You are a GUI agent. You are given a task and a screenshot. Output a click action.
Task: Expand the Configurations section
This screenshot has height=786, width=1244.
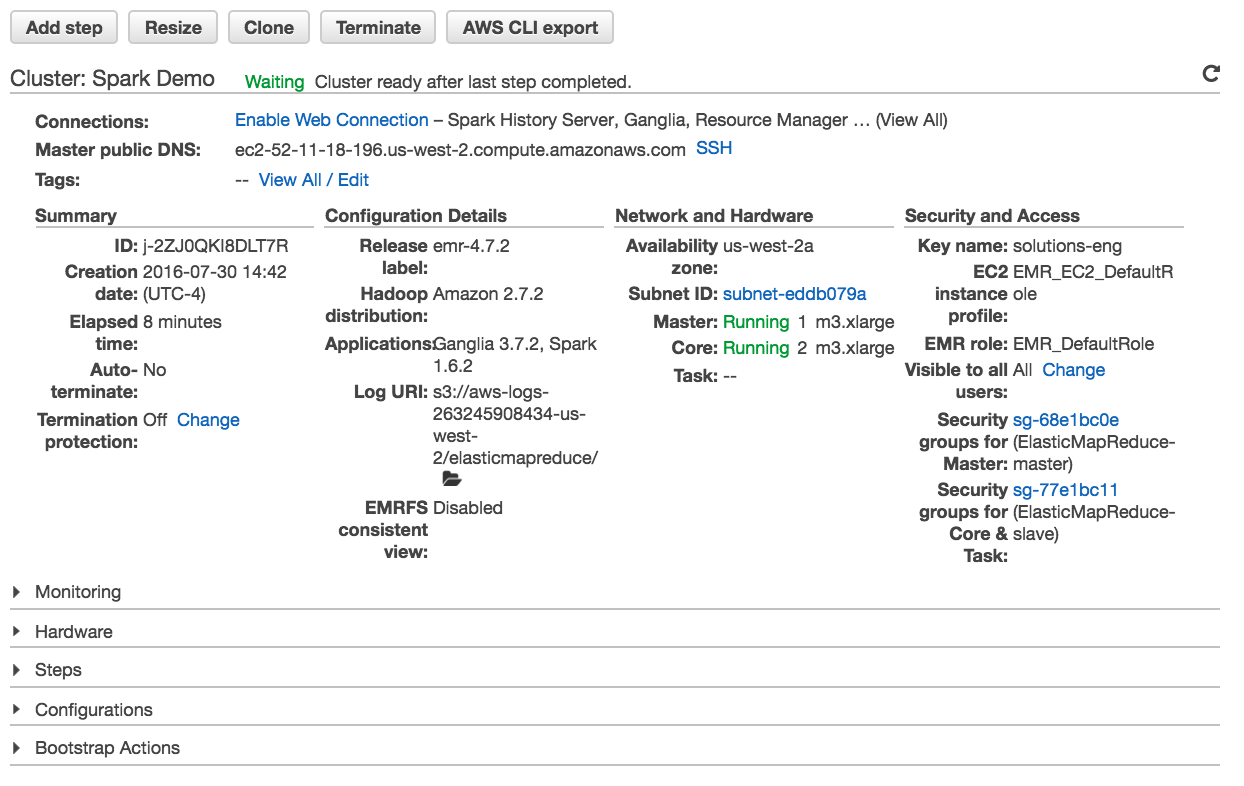[x=93, y=710]
